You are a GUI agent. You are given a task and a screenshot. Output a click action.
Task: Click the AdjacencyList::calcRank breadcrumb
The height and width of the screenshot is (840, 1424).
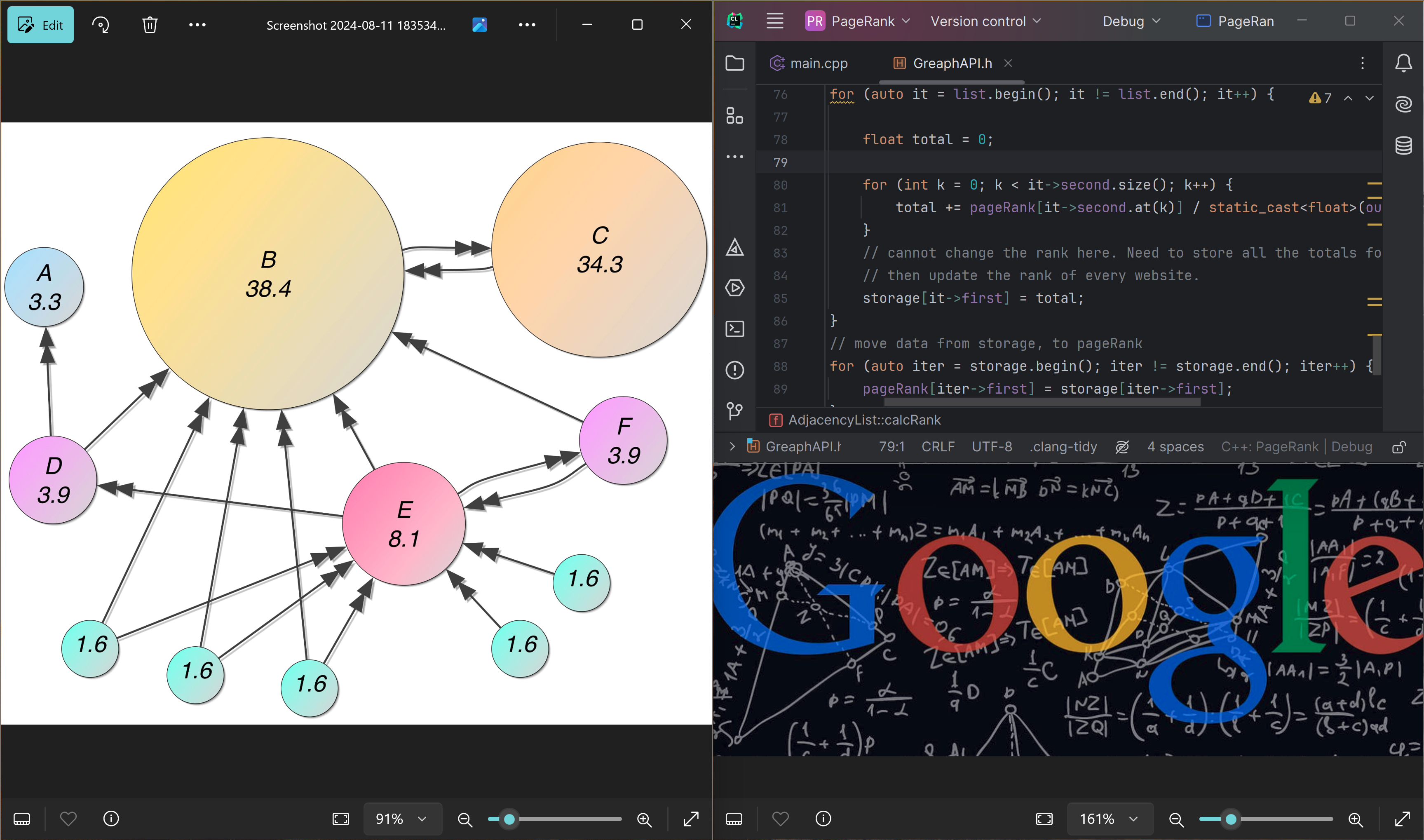pyautogui.click(x=855, y=420)
